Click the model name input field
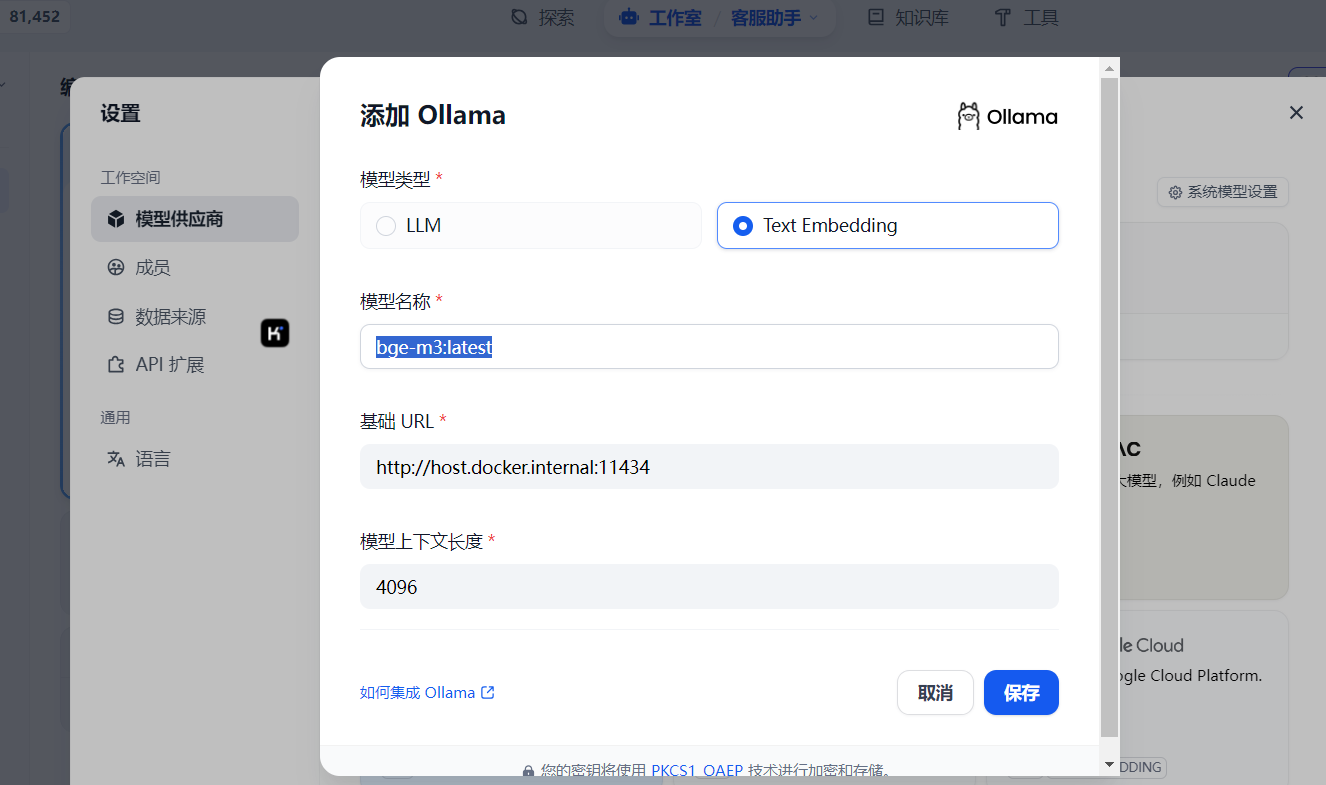The width and height of the screenshot is (1326, 785). (709, 346)
